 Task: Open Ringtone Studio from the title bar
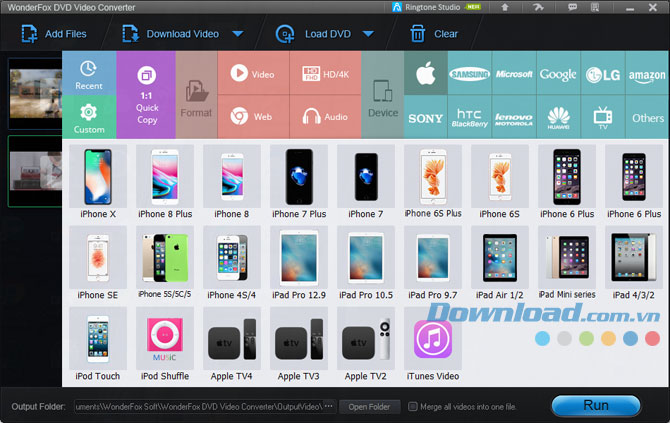436,7
